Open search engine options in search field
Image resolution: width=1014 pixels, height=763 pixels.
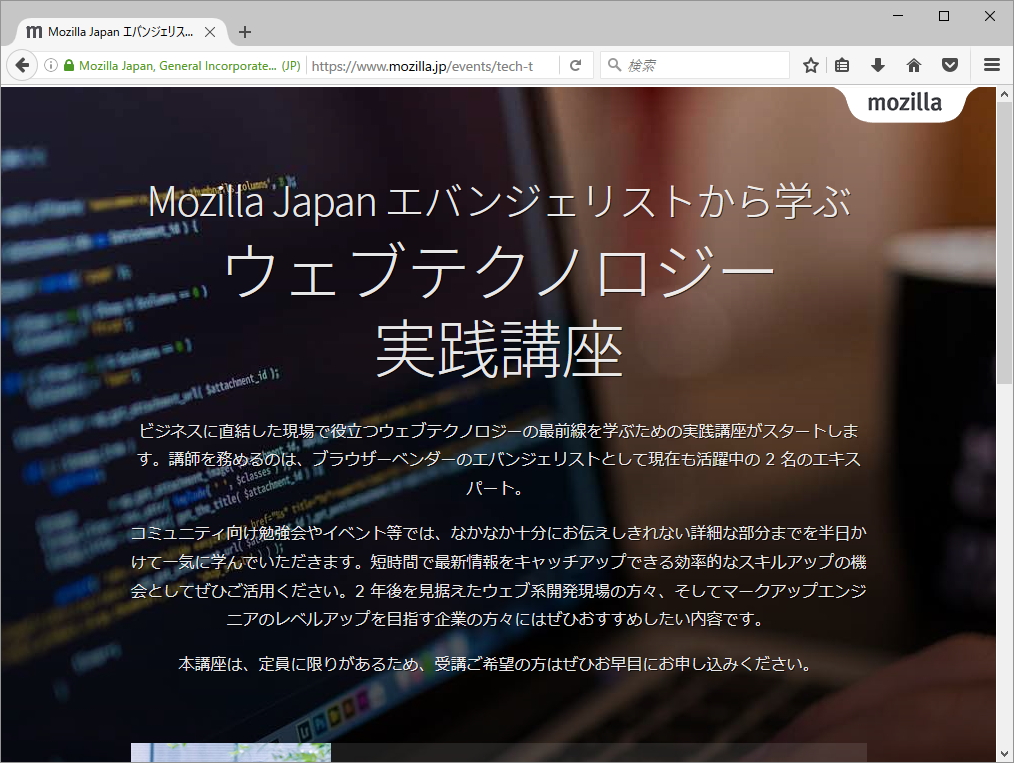612,64
